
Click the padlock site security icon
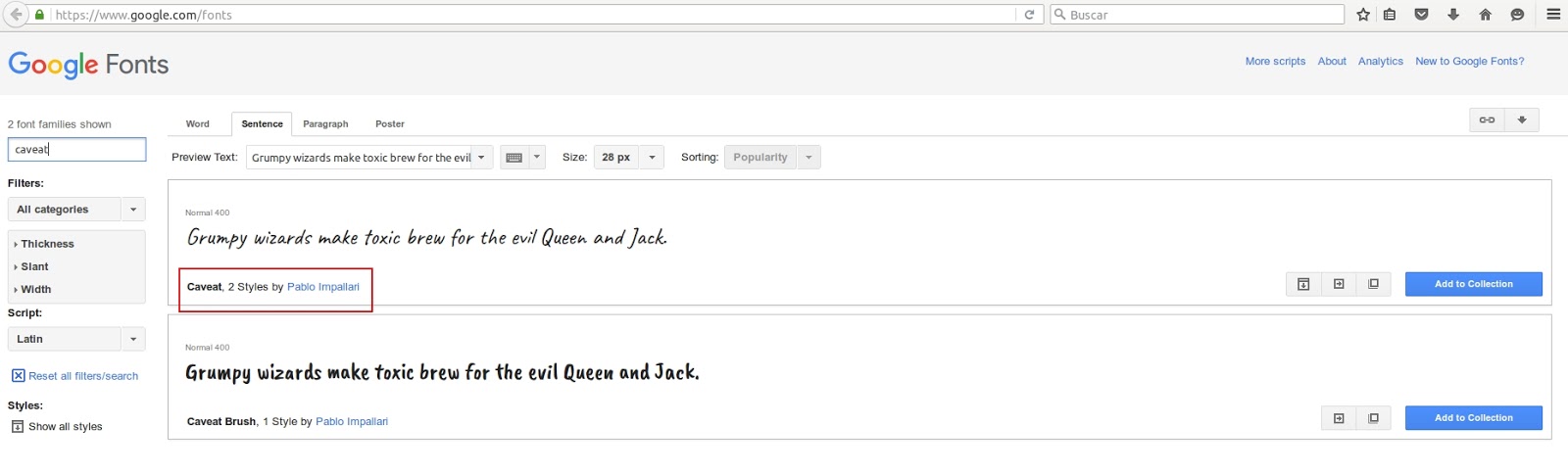tap(39, 15)
